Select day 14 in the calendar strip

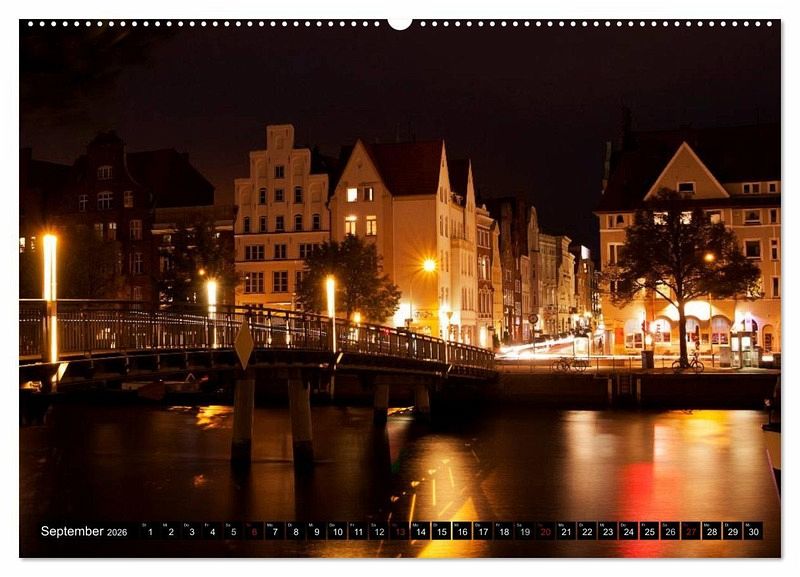click(420, 531)
